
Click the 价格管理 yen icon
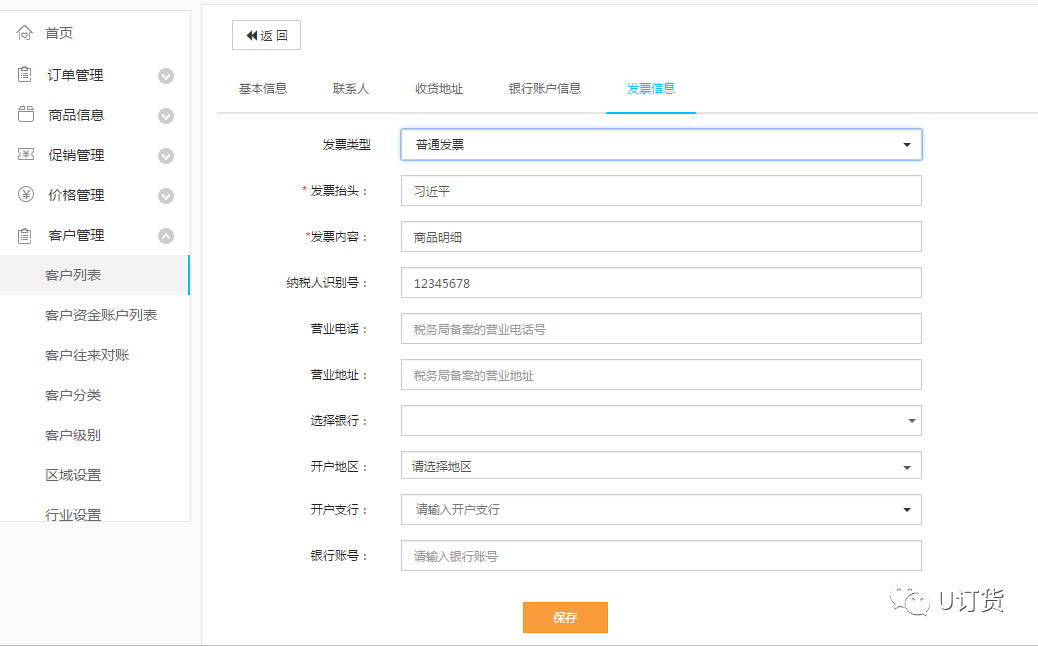click(x=26, y=195)
